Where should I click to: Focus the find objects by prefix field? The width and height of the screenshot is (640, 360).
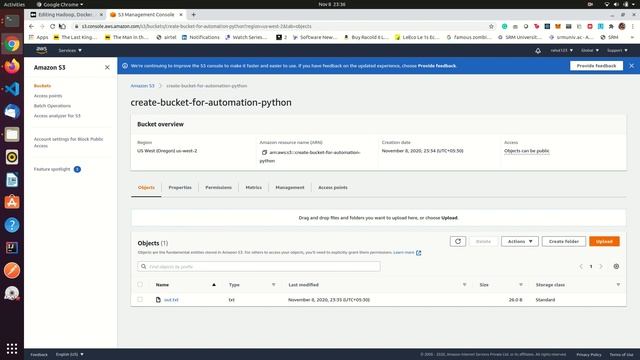[259, 267]
